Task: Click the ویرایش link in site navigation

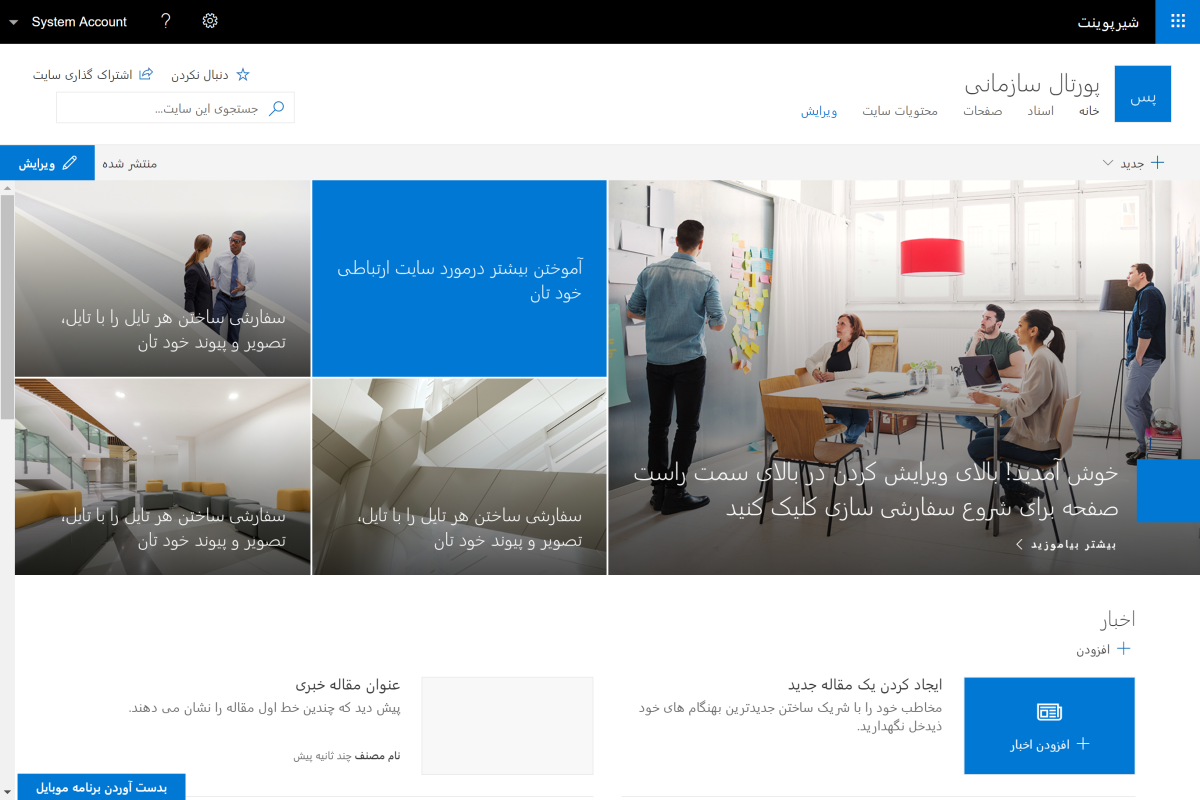Action: 818,111
